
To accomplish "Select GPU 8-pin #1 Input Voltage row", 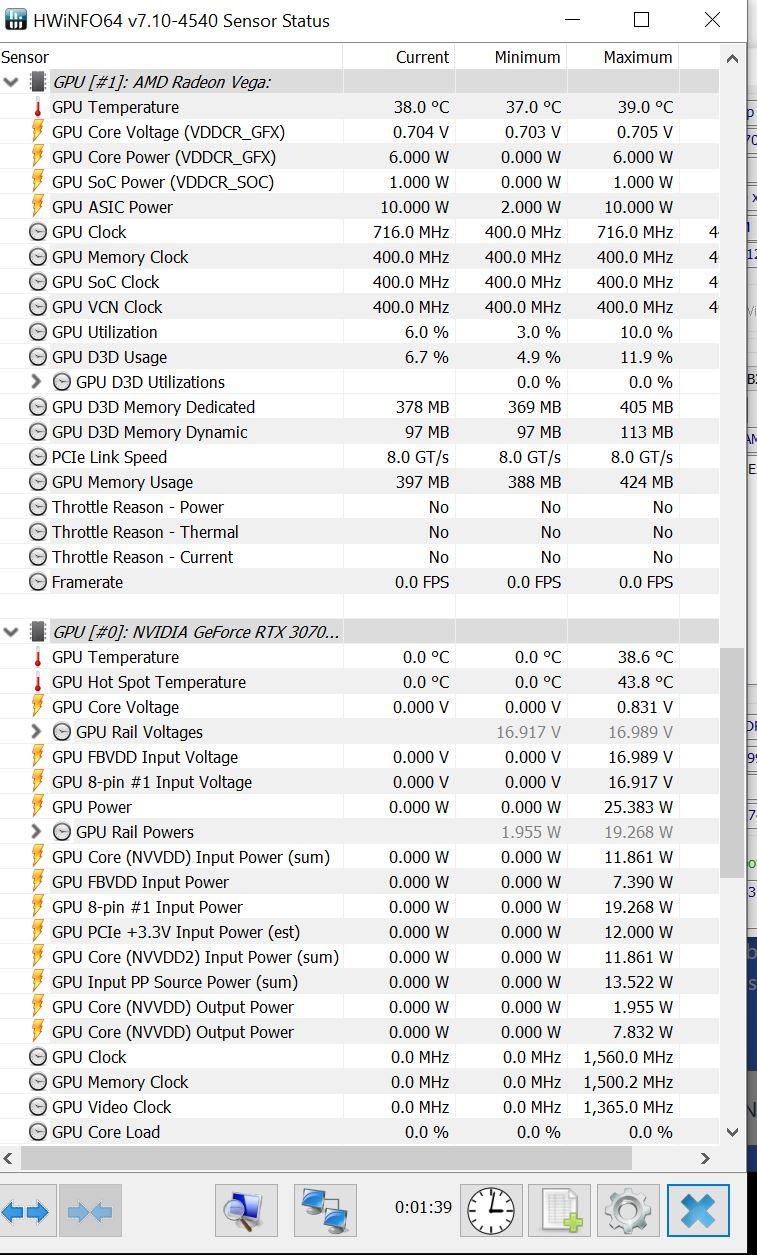I will click(359, 782).
